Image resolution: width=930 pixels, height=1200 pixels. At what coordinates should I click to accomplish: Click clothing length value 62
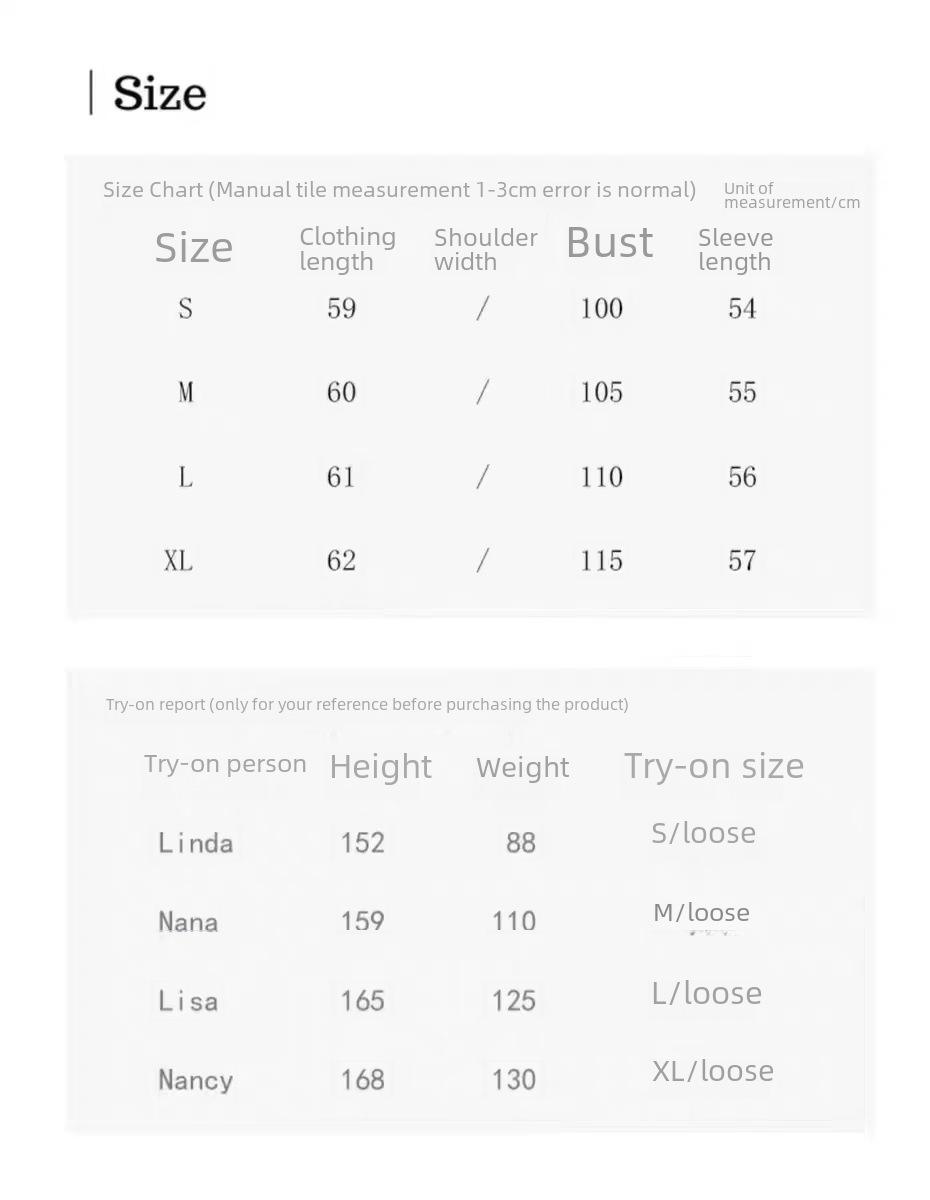coord(341,561)
